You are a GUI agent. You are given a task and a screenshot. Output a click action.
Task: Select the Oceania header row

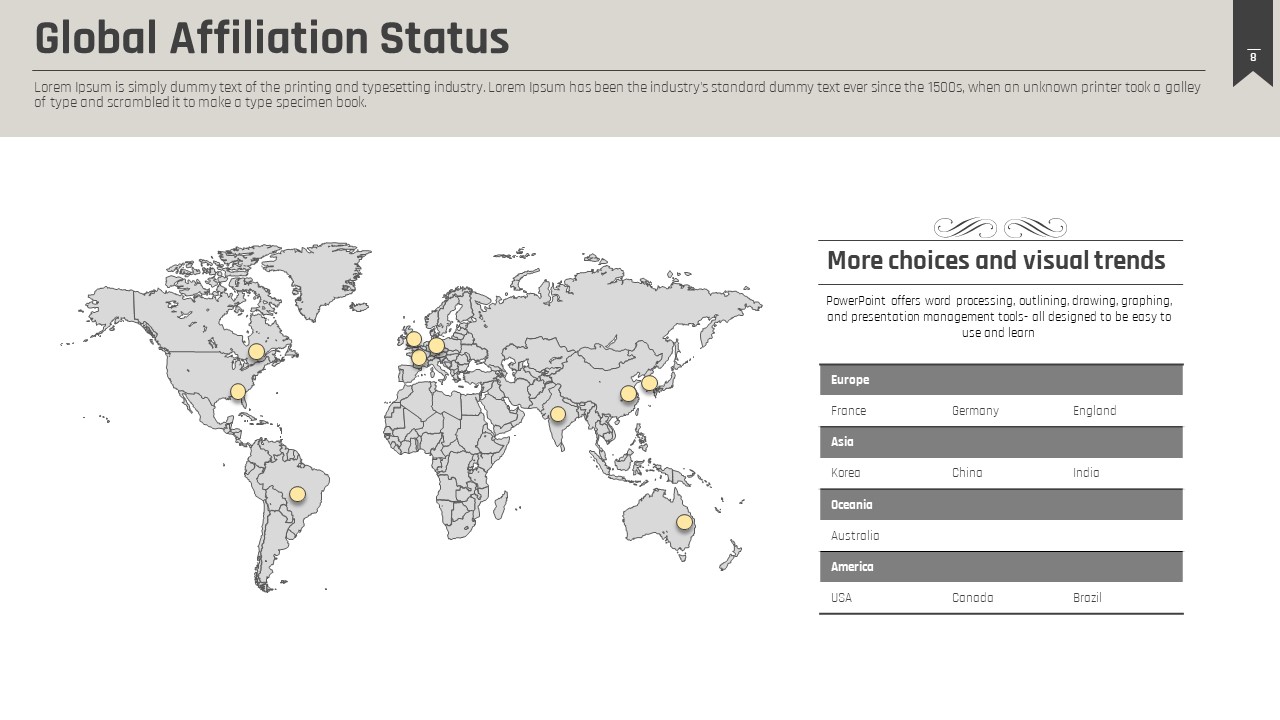point(1000,505)
